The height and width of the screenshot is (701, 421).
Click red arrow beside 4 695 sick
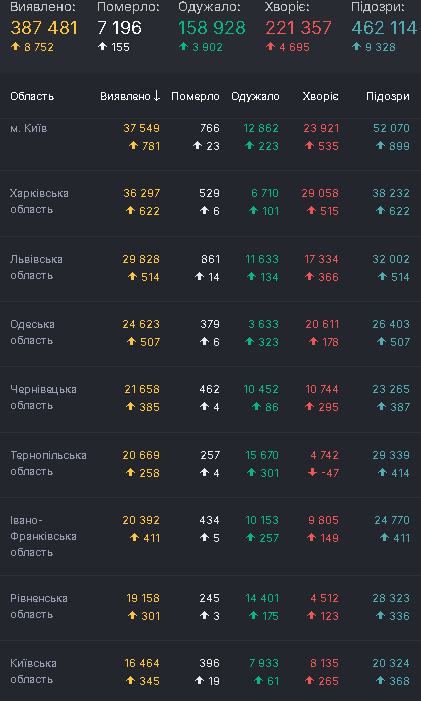(x=271, y=46)
